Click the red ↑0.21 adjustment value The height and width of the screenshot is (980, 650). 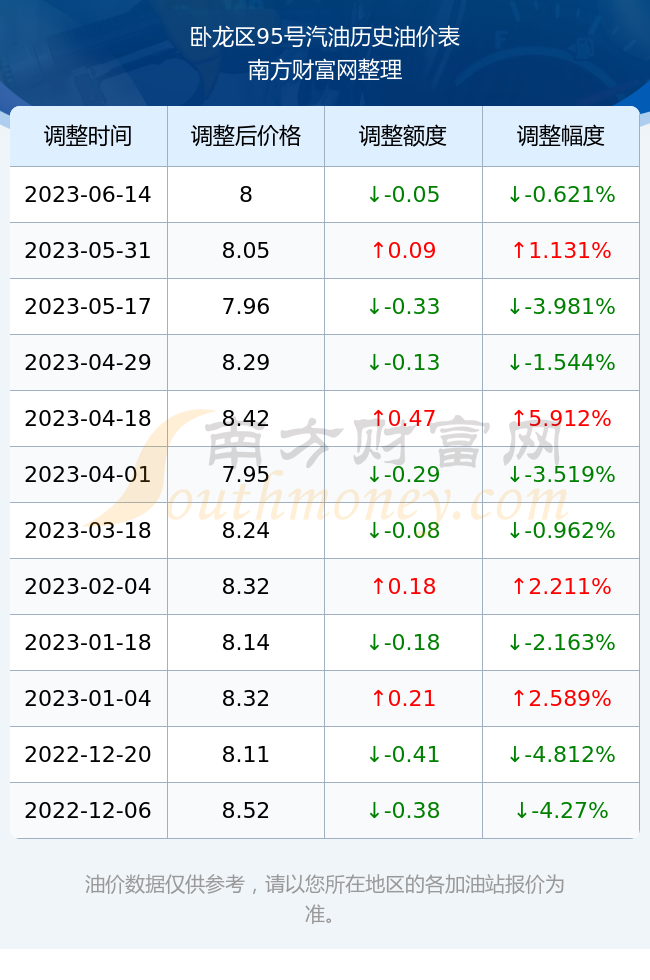403,698
